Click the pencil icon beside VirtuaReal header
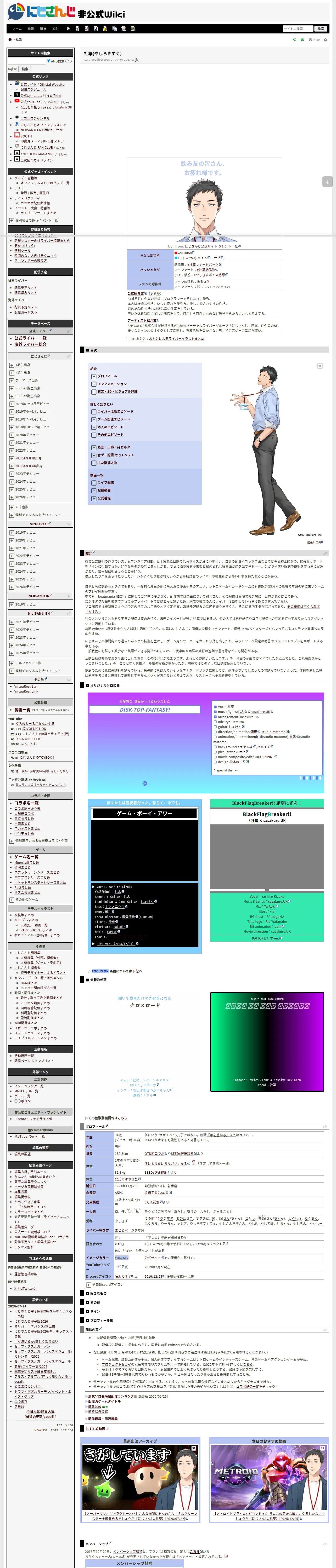 pyautogui.click(x=50, y=523)
